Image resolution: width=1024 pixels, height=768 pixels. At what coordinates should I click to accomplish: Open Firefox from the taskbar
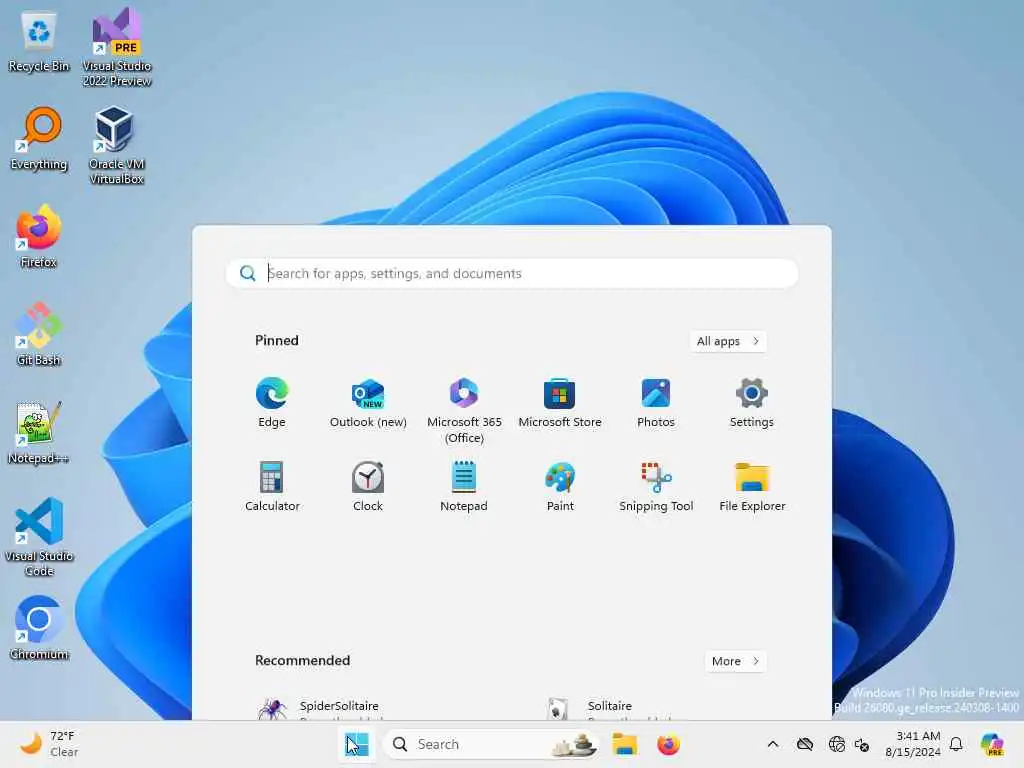tap(668, 744)
